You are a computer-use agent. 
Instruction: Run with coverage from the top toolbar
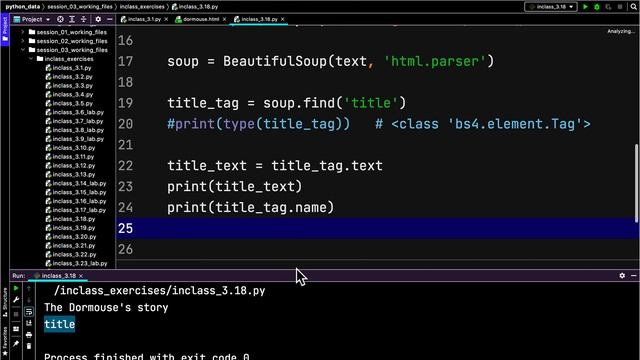608,7
